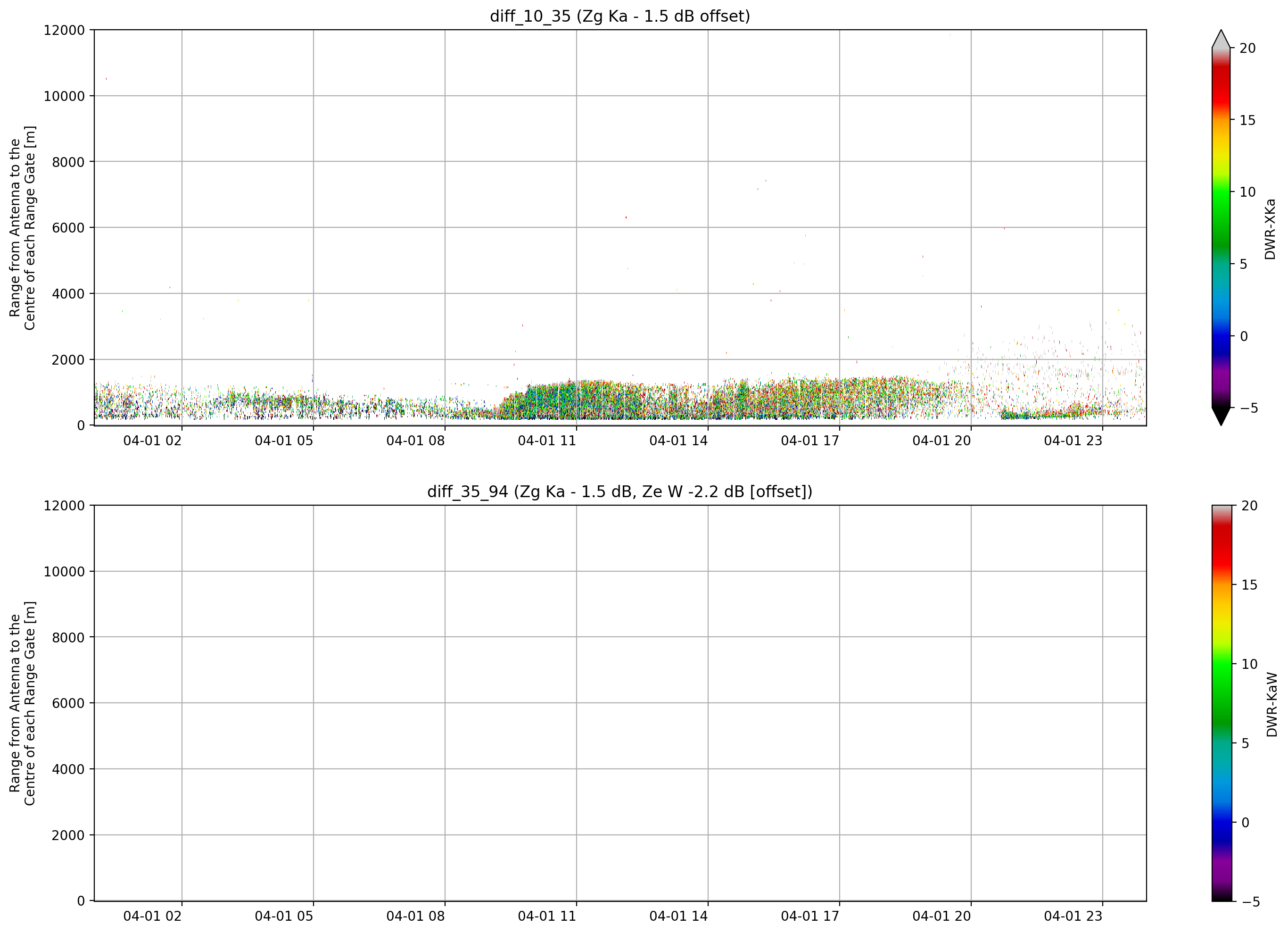Click the 20 tick label on DWR-KaW colorbar
The image size is (1288, 933).
[1249, 506]
